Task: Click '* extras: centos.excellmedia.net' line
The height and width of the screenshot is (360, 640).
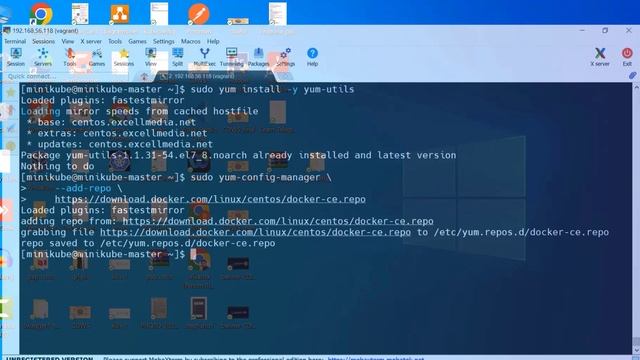Action: pos(117,133)
